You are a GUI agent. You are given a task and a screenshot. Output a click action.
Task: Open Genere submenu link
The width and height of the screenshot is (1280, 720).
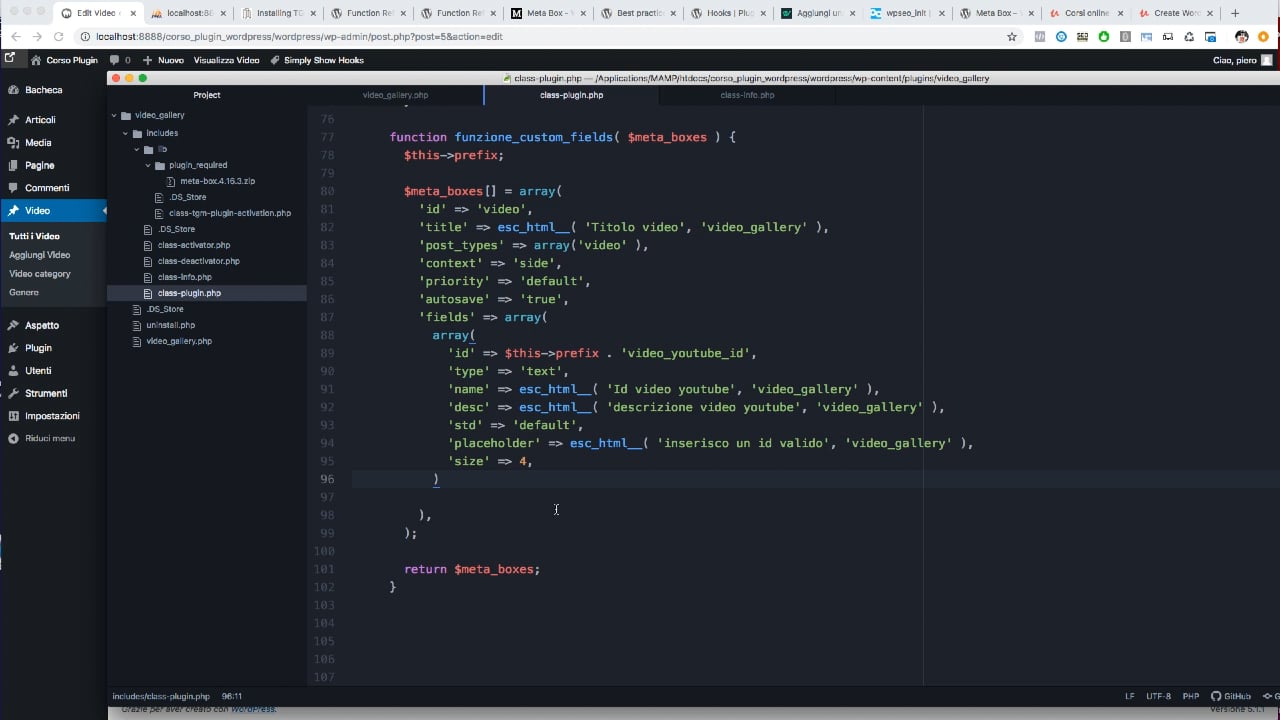24,292
